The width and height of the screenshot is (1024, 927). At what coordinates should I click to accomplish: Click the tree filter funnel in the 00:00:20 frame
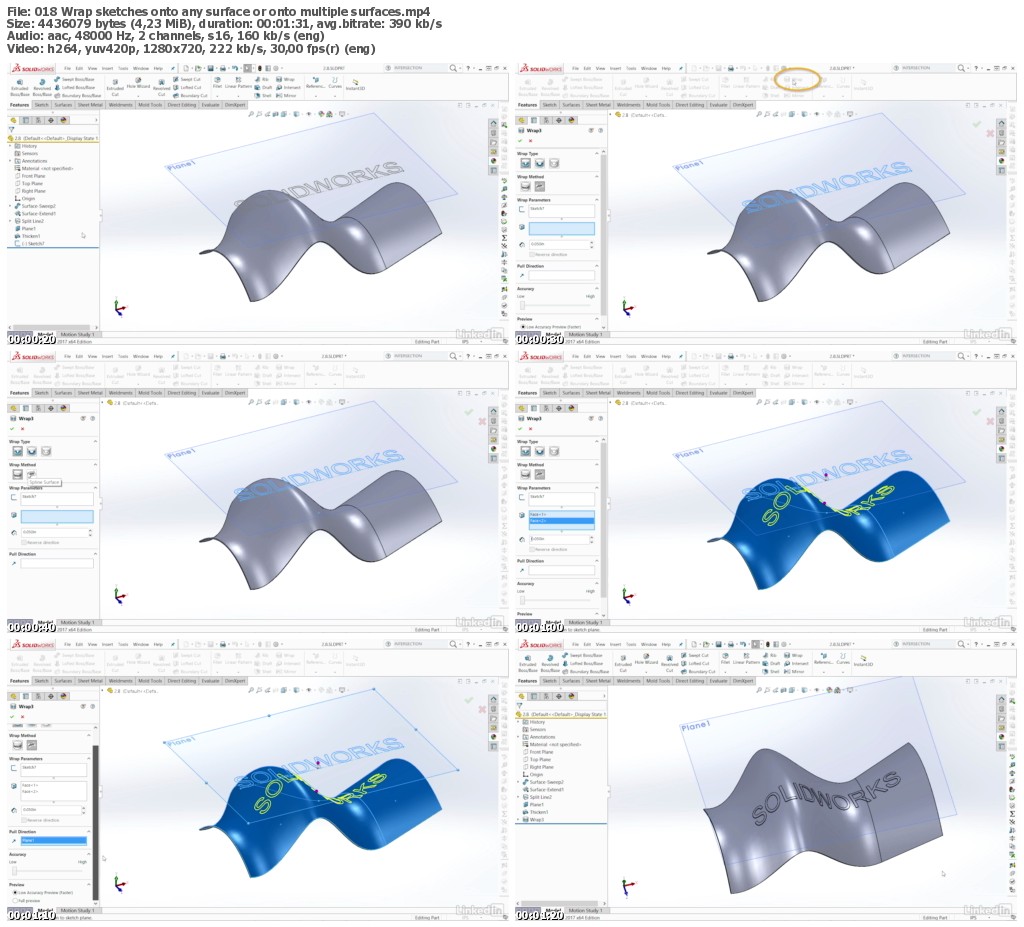(x=11, y=129)
